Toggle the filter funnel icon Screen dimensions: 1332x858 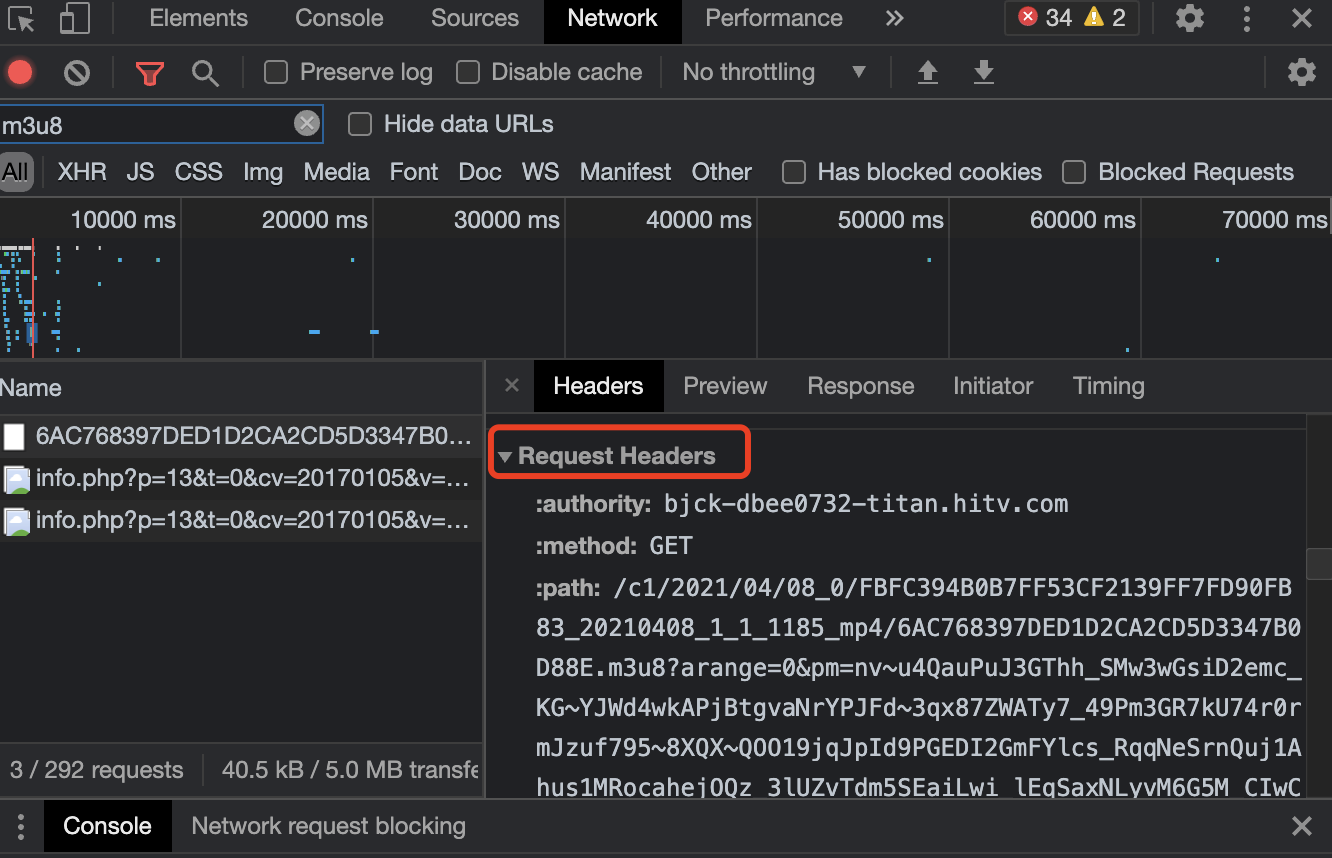(149, 72)
